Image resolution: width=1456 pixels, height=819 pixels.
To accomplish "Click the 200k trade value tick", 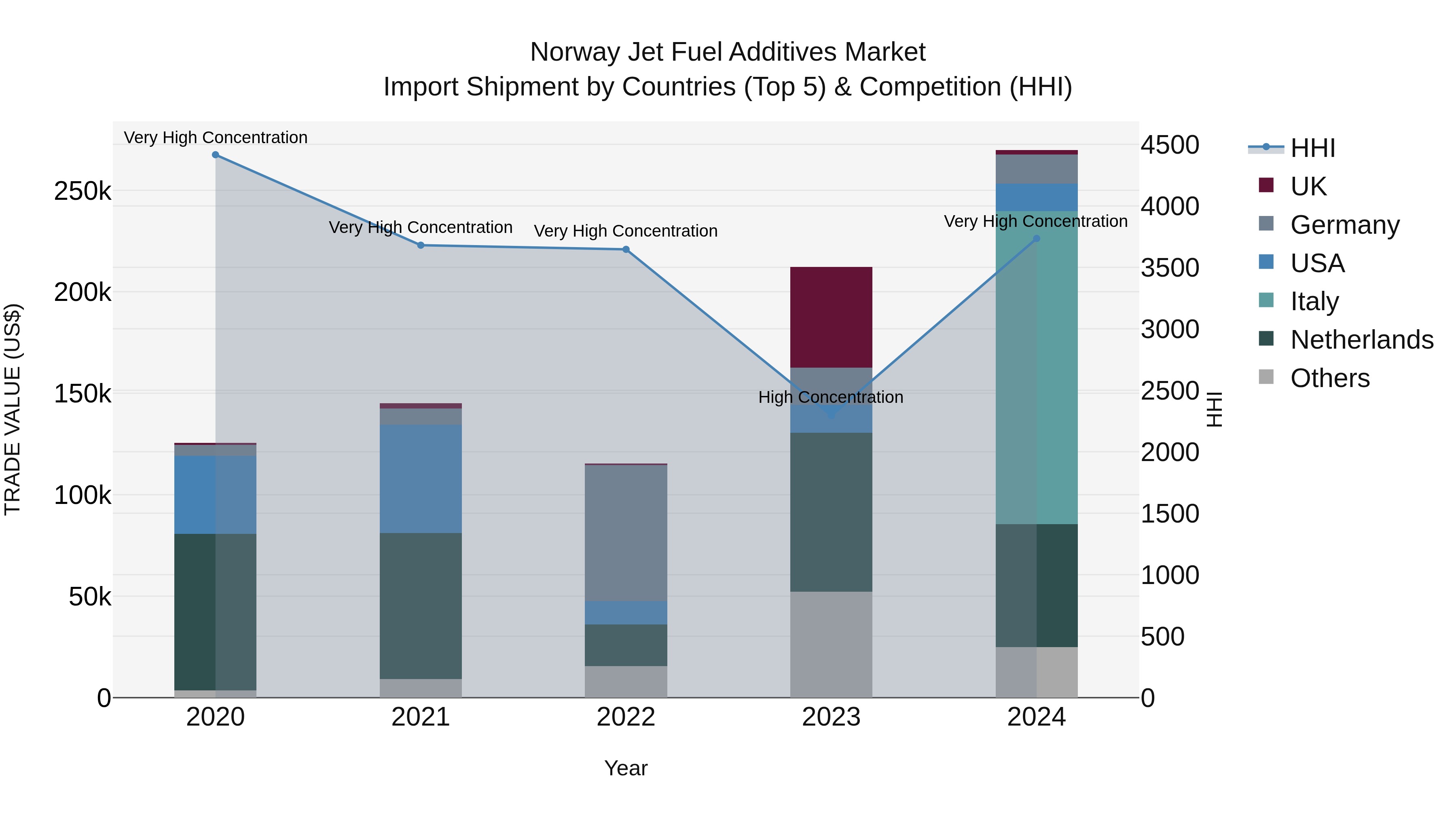I will 83,292.
